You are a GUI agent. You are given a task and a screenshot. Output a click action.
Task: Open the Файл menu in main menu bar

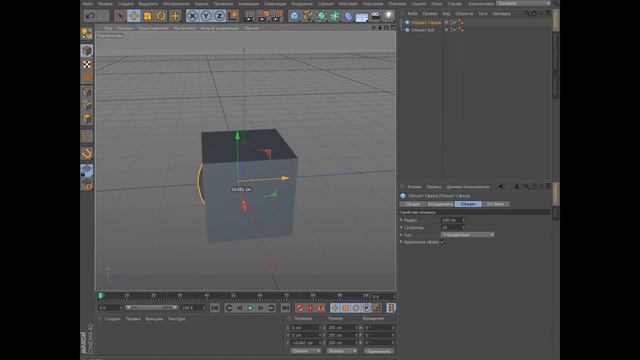[x=88, y=4]
